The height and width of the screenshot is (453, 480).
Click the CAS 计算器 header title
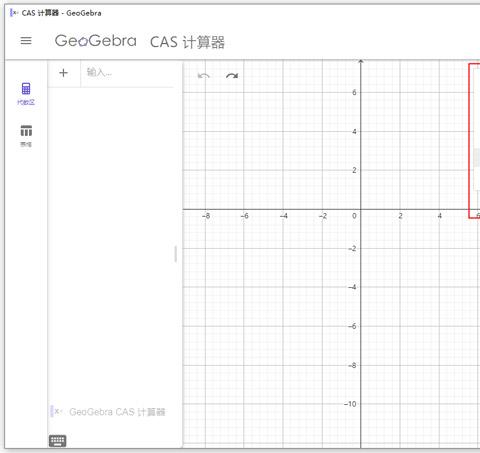coord(187,42)
